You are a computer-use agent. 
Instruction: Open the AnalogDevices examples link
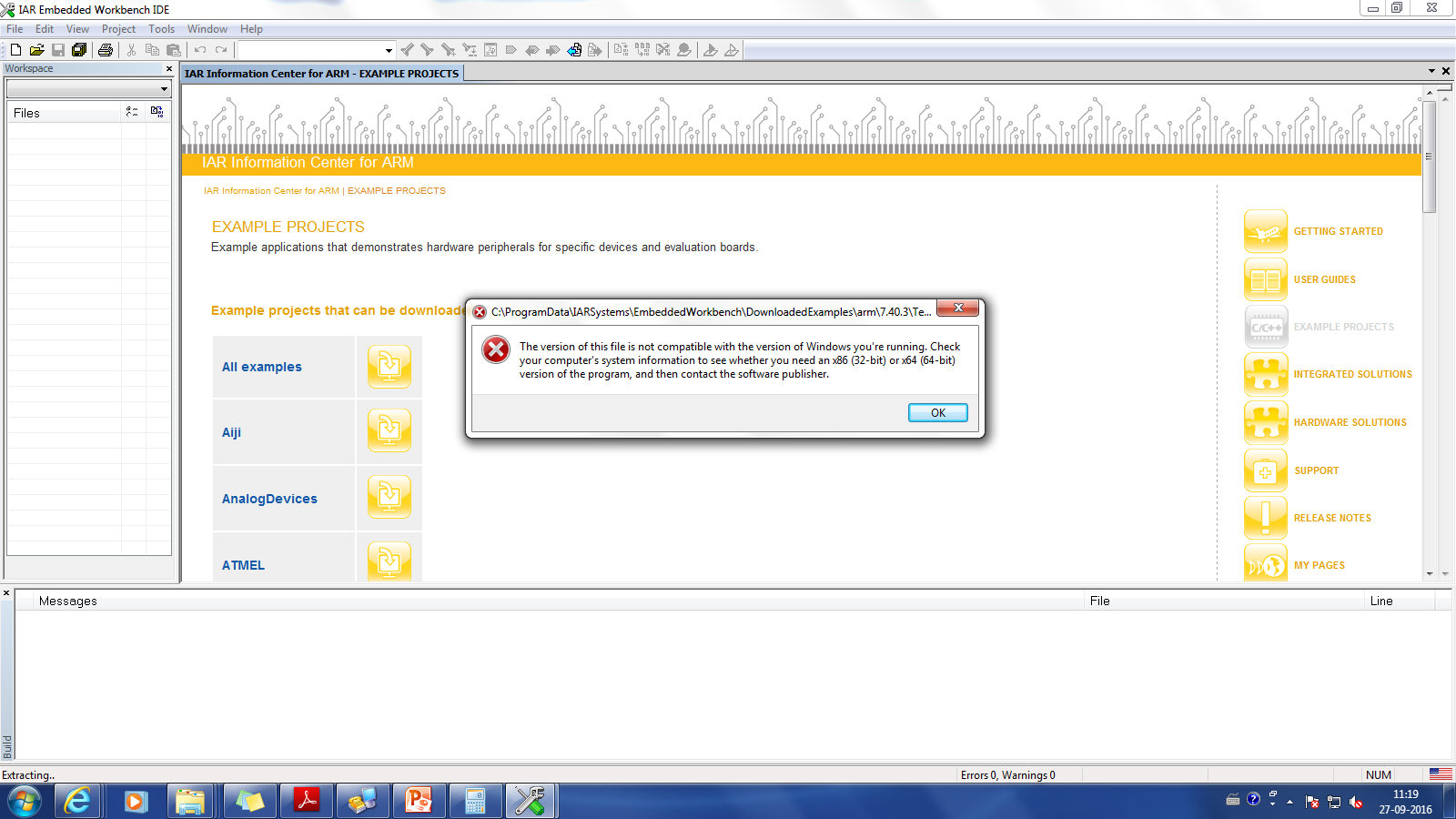coord(269,499)
